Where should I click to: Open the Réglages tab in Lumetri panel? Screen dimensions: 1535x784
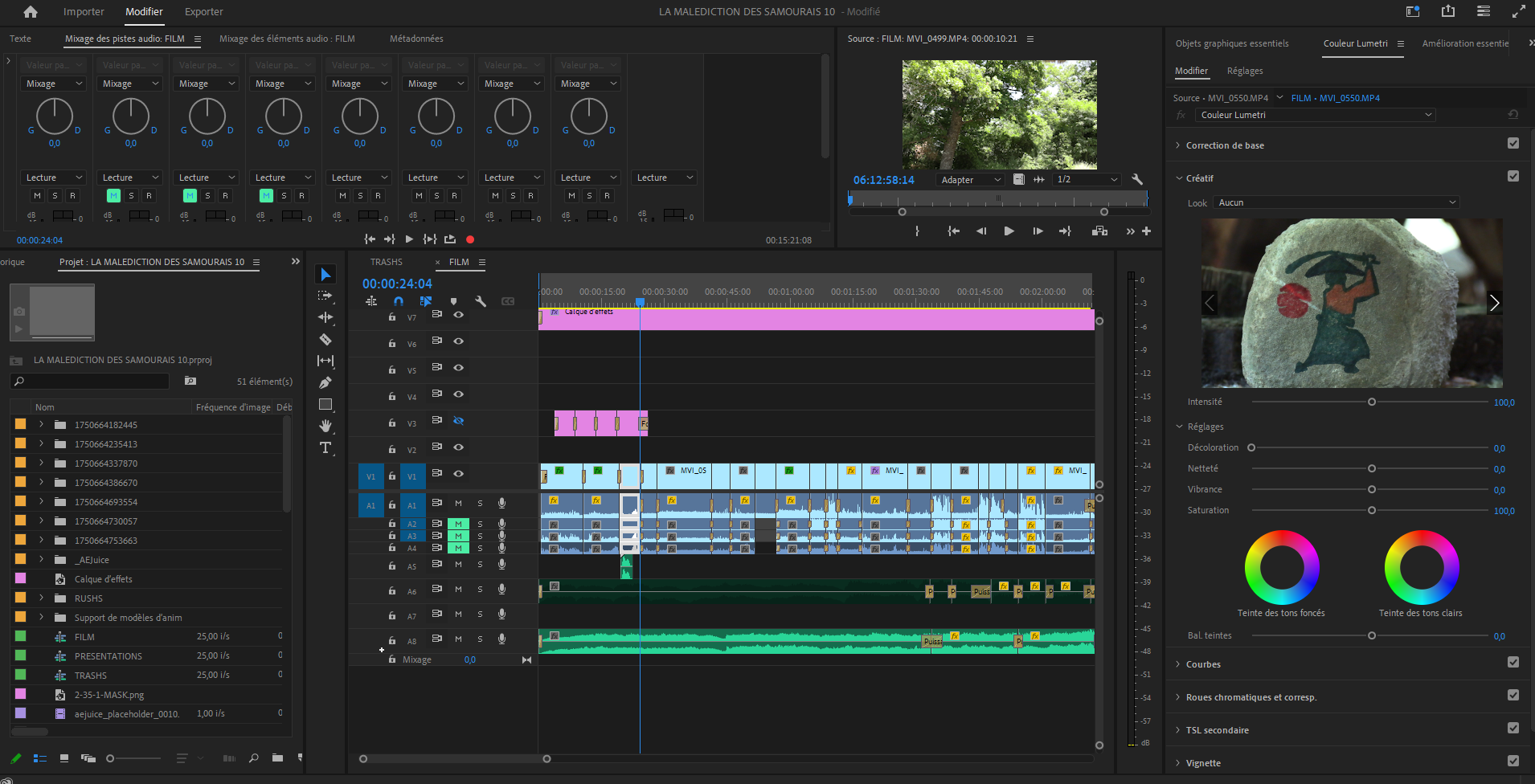(1245, 71)
